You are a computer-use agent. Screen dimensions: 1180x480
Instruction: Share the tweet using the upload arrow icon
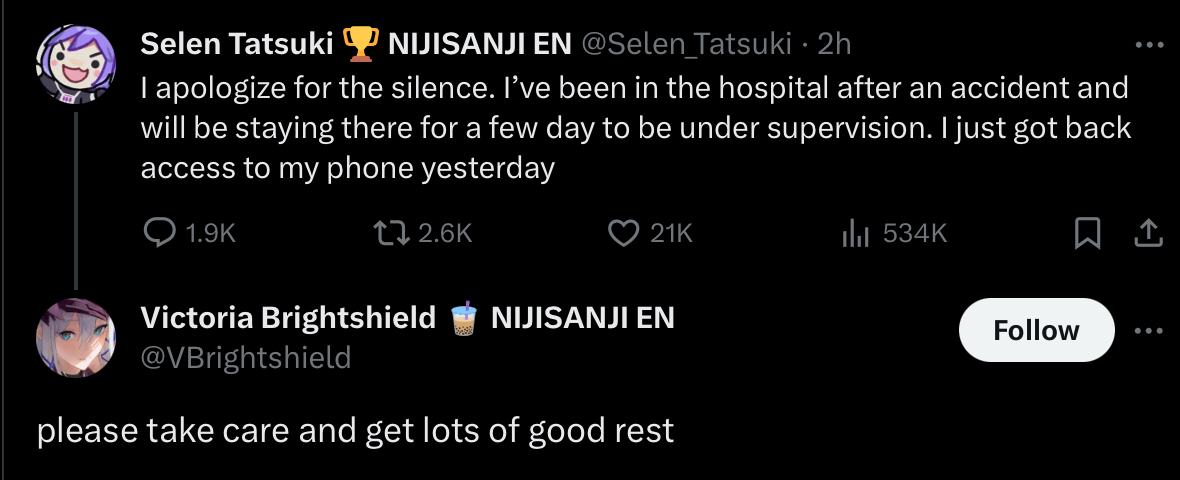pos(1149,233)
